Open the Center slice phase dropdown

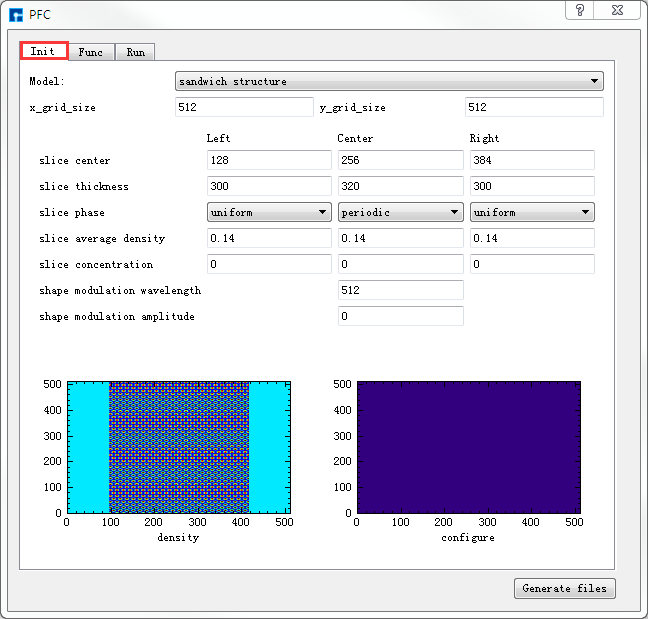pyautogui.click(x=401, y=212)
